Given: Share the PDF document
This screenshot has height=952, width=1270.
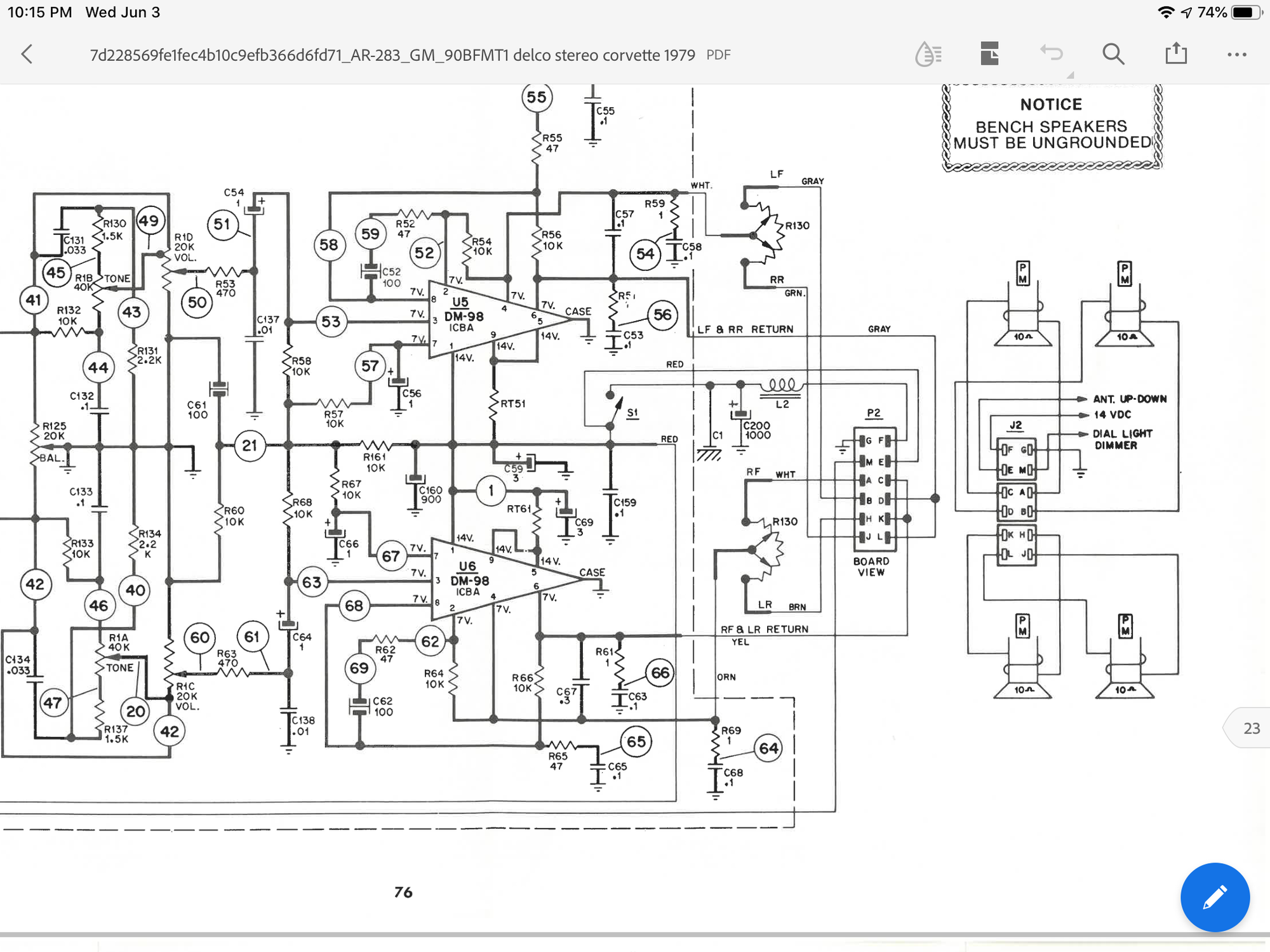Looking at the screenshot, I should (1176, 53).
